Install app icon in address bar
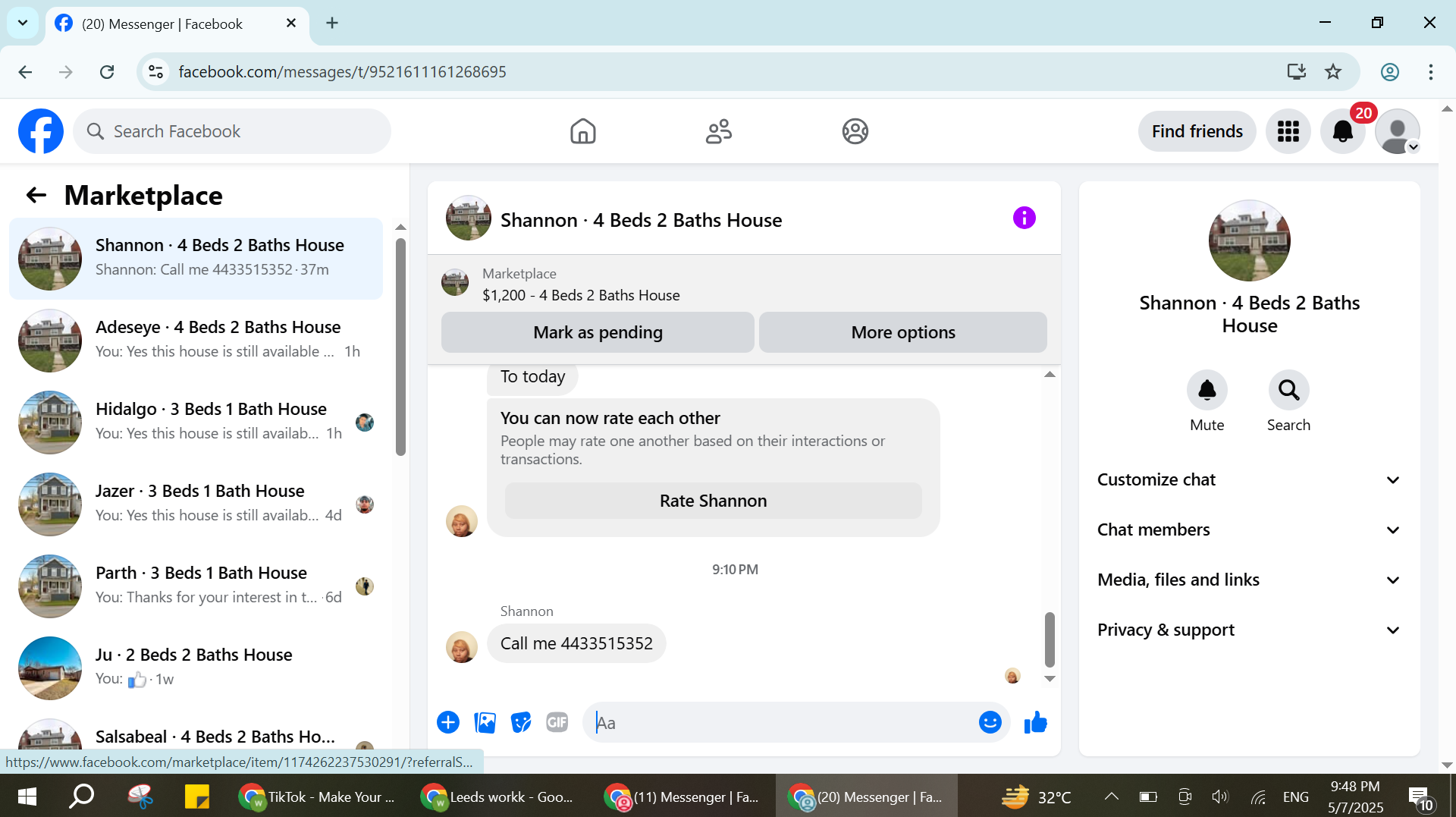1456x817 pixels. point(1296,72)
